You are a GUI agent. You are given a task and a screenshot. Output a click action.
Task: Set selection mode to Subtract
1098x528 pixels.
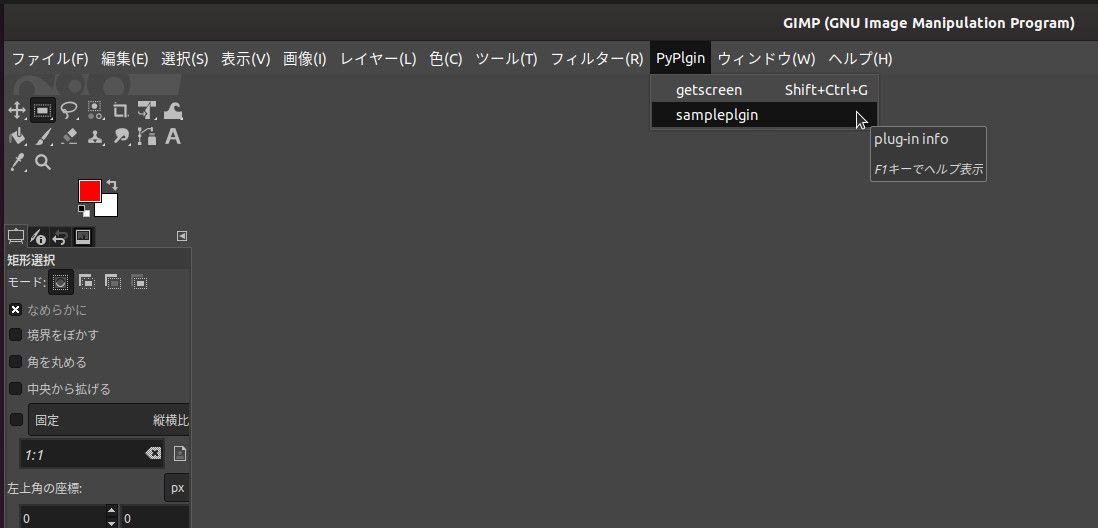tap(113, 282)
